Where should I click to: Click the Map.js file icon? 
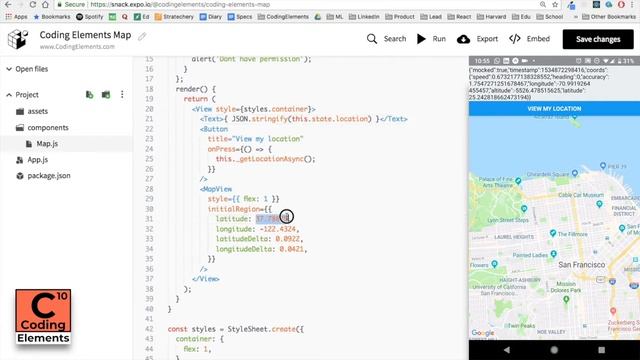(29, 144)
